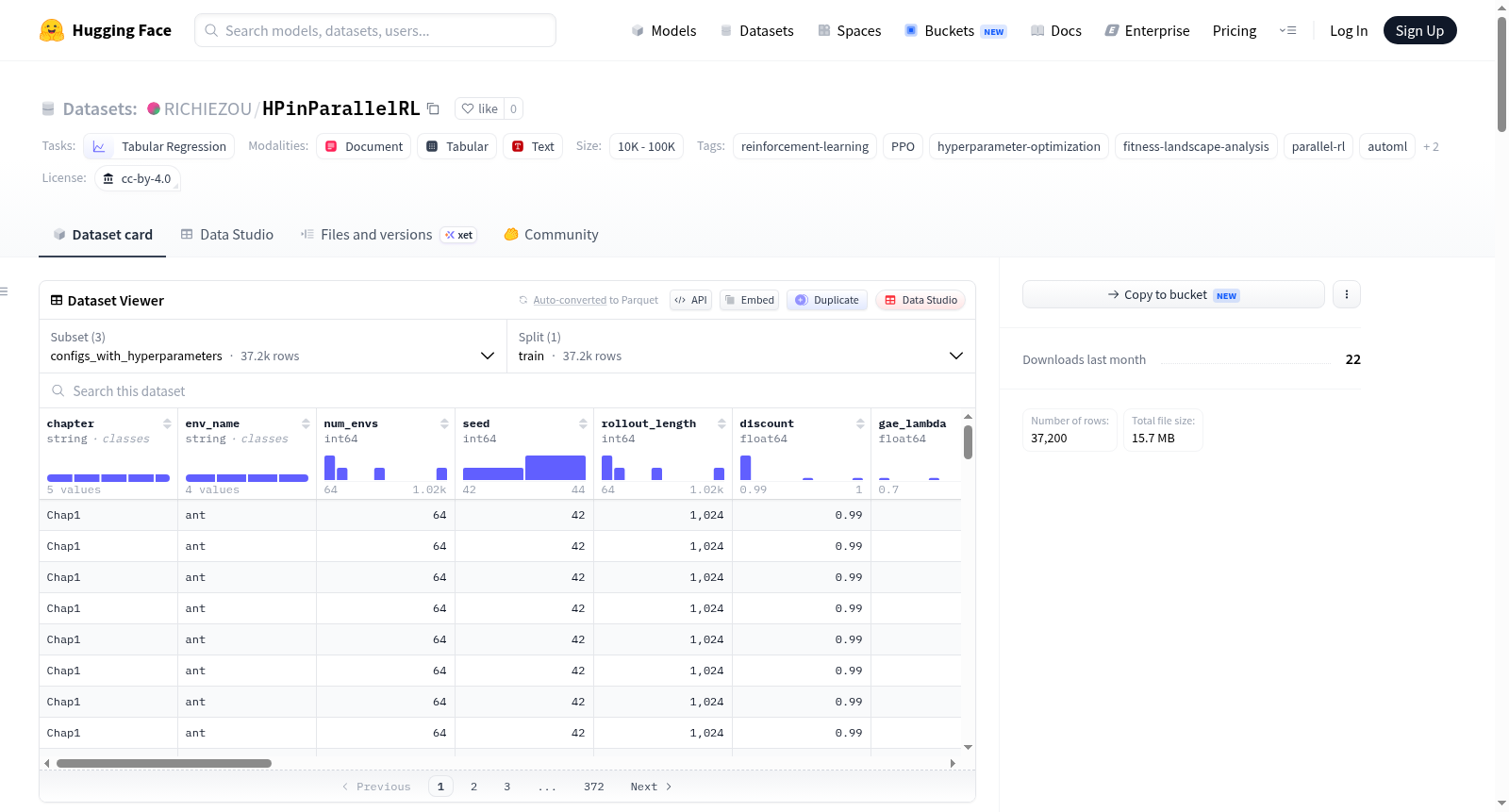Viewport: 1509px width, 812px height.
Task: Like the HPinParallelRL dataset
Action: tap(480, 108)
